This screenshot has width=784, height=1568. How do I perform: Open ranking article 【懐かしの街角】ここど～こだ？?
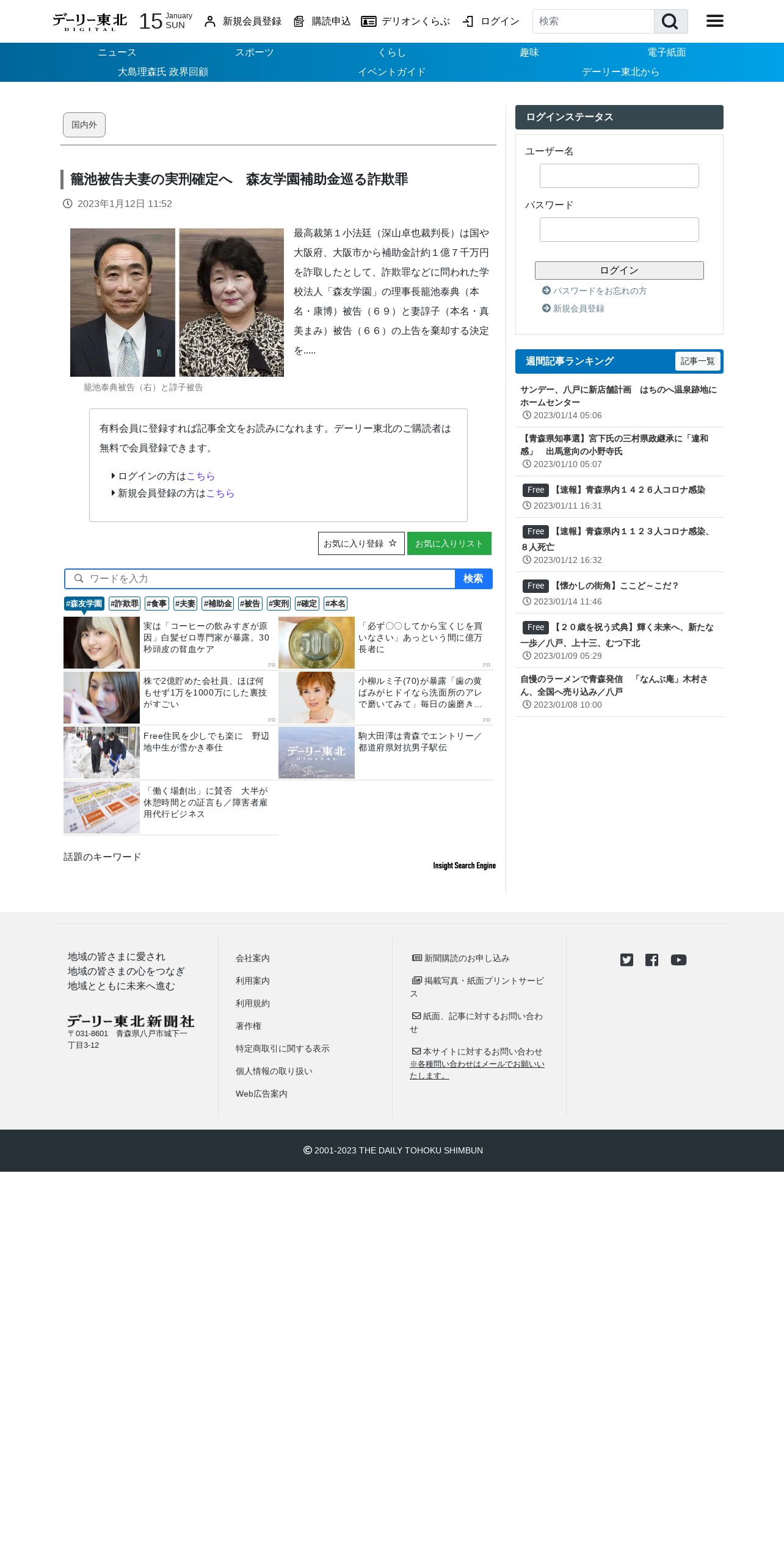(x=615, y=586)
